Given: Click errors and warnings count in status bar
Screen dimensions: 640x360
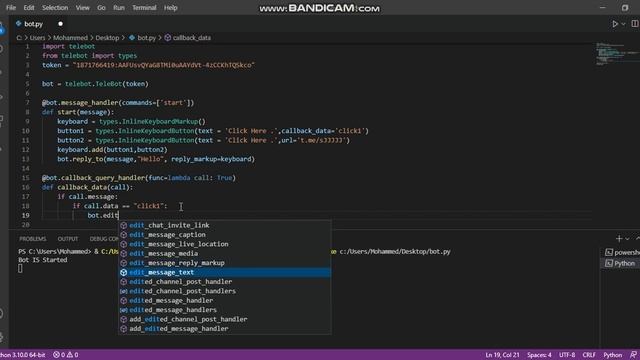Looking at the screenshot, I should (66, 355).
